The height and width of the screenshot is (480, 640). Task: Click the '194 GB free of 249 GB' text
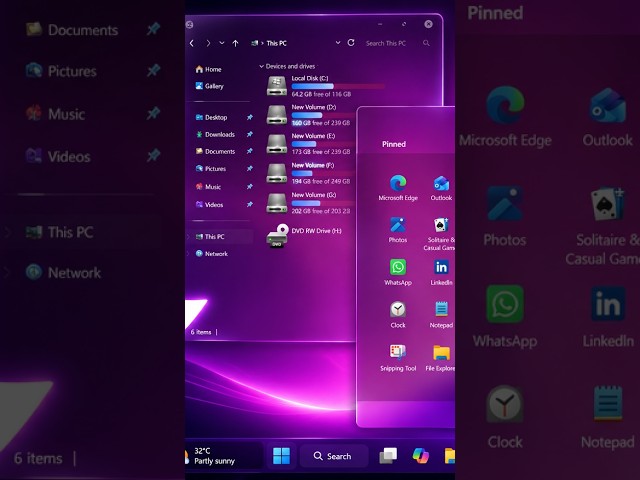(321, 181)
